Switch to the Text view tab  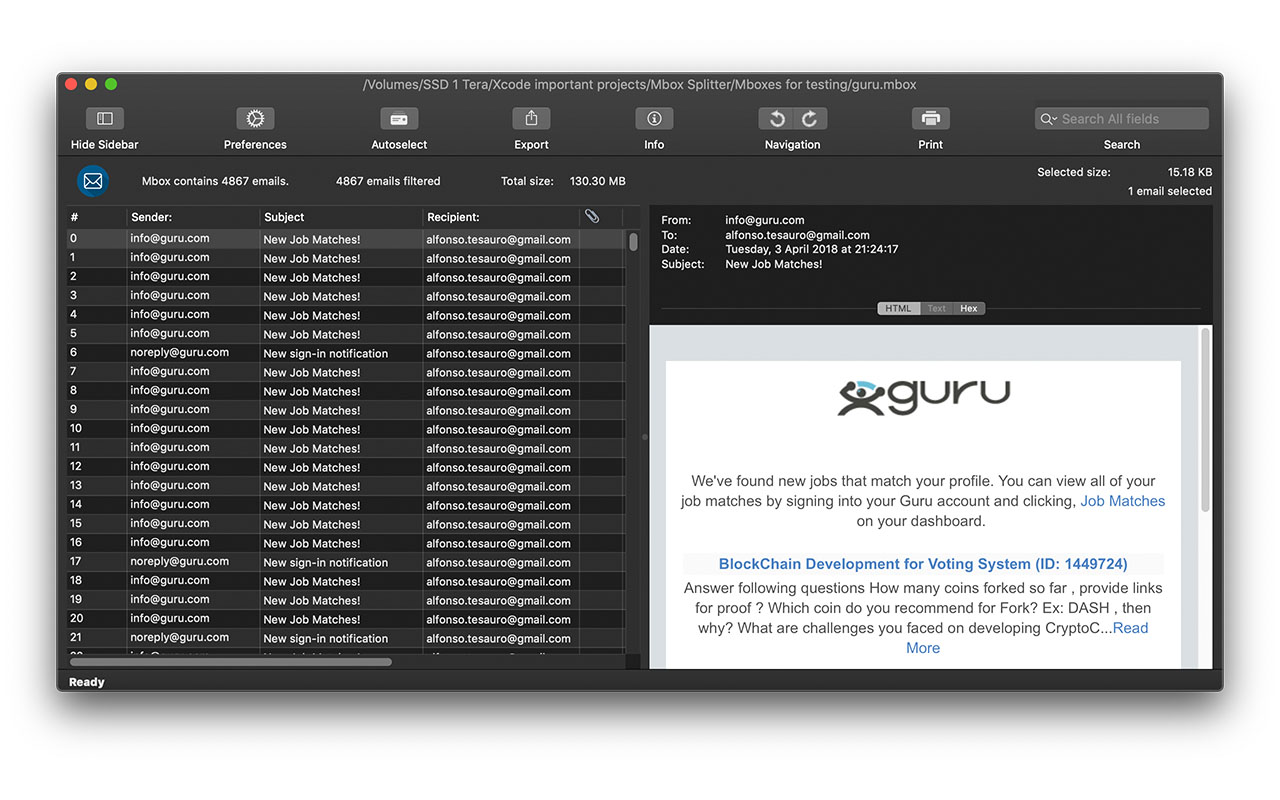[936, 308]
